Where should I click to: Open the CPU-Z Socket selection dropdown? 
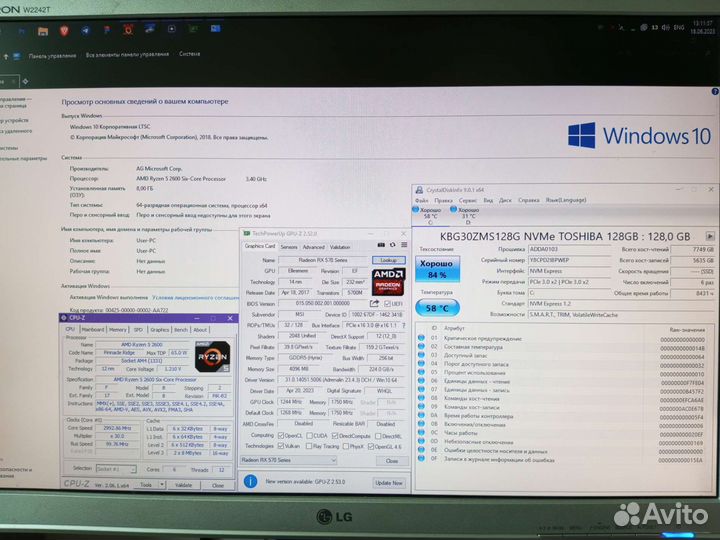coord(116,469)
